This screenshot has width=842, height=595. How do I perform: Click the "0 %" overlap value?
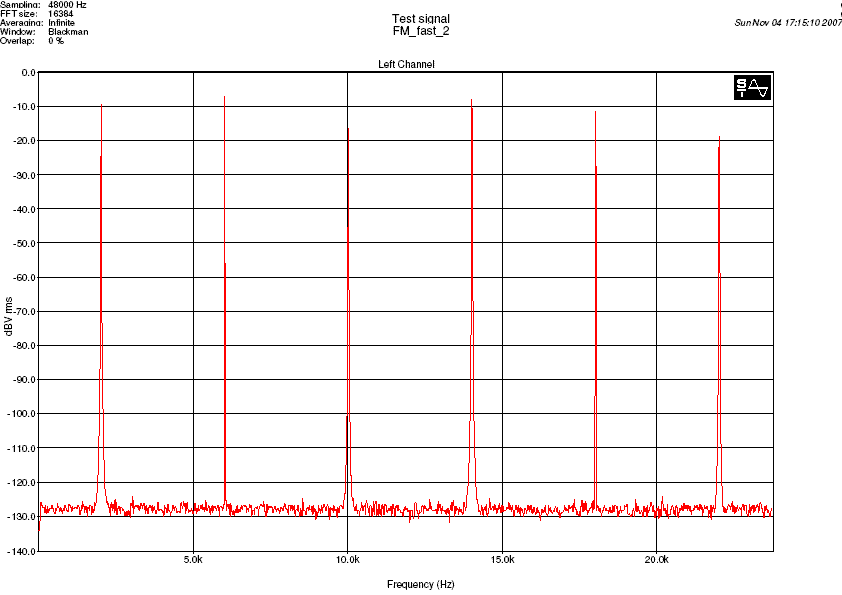[x=56, y=41]
